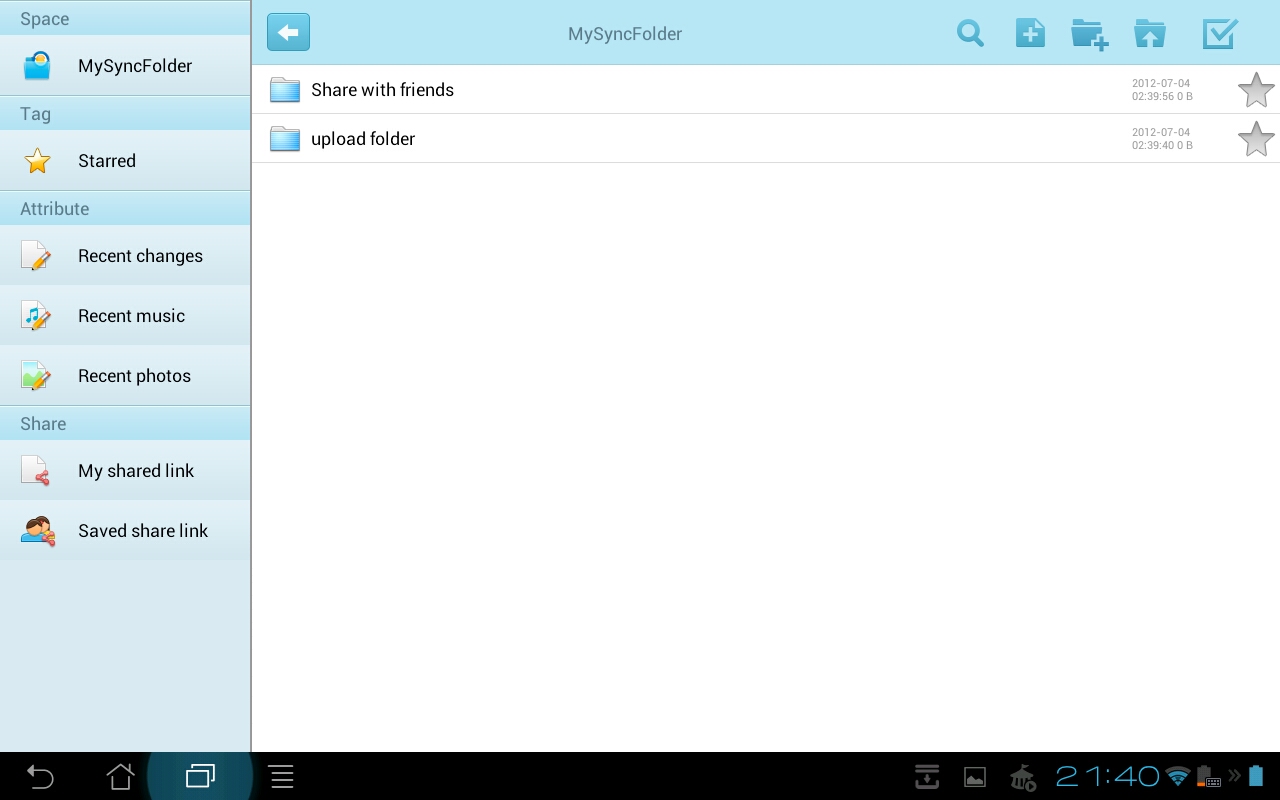Screen dimensions: 1280x800
Task: Open Recent music list
Action: [x=125, y=316]
